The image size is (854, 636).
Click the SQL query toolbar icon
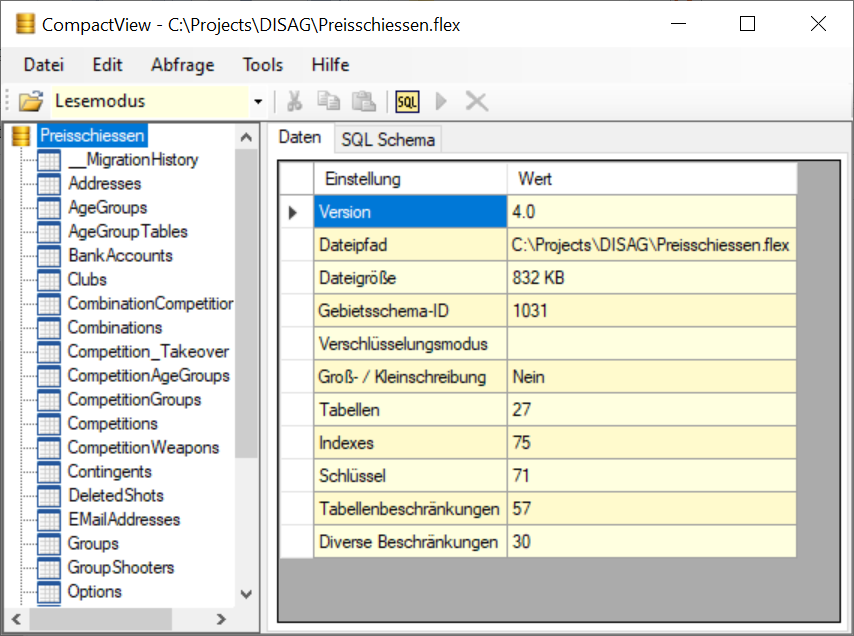407,101
